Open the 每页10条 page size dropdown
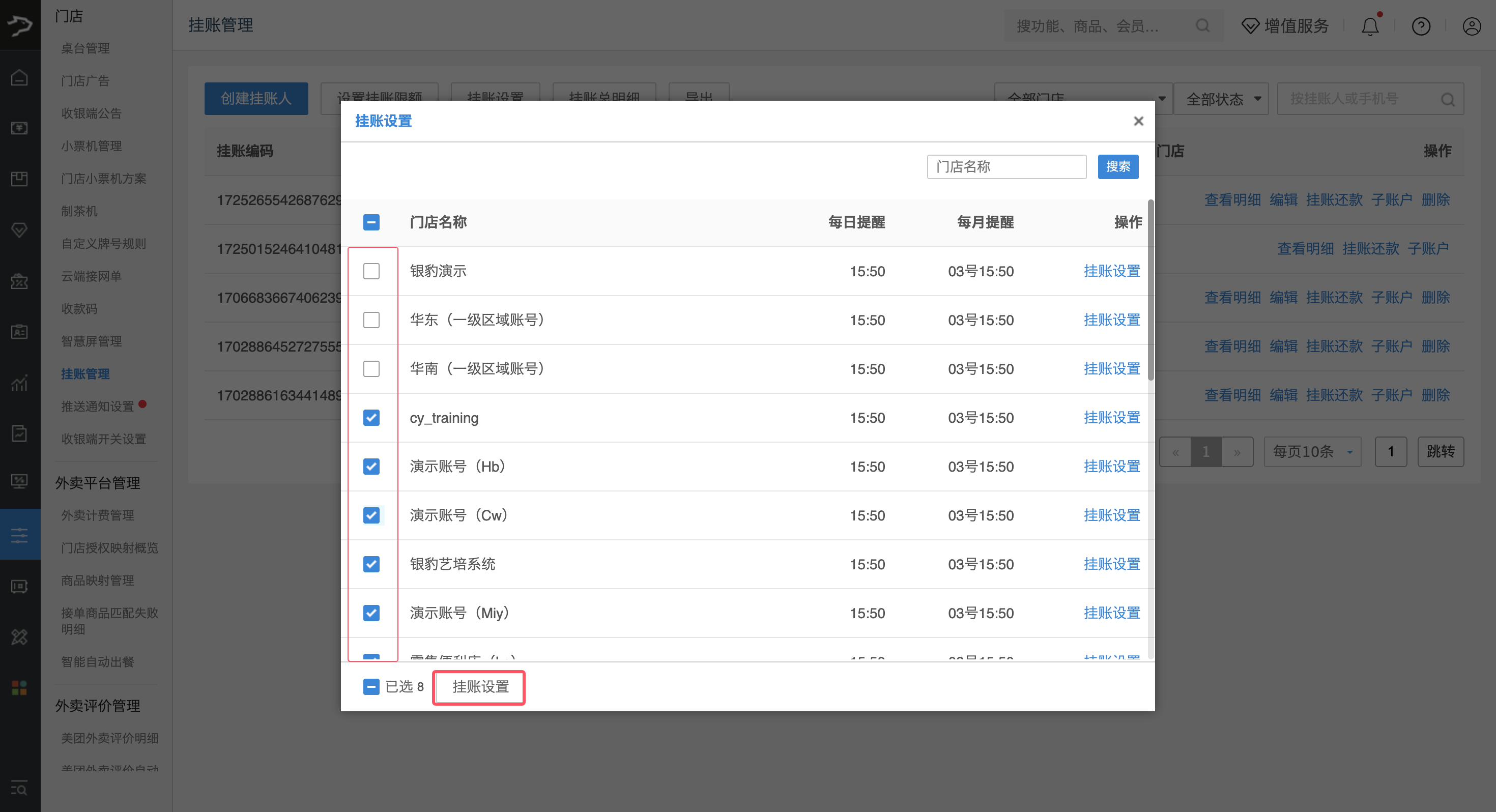 pos(1312,451)
